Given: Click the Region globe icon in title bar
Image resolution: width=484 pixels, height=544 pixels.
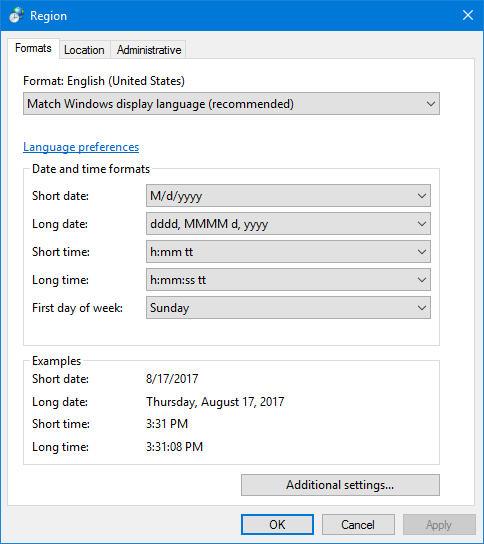Looking at the screenshot, I should pos(16,15).
